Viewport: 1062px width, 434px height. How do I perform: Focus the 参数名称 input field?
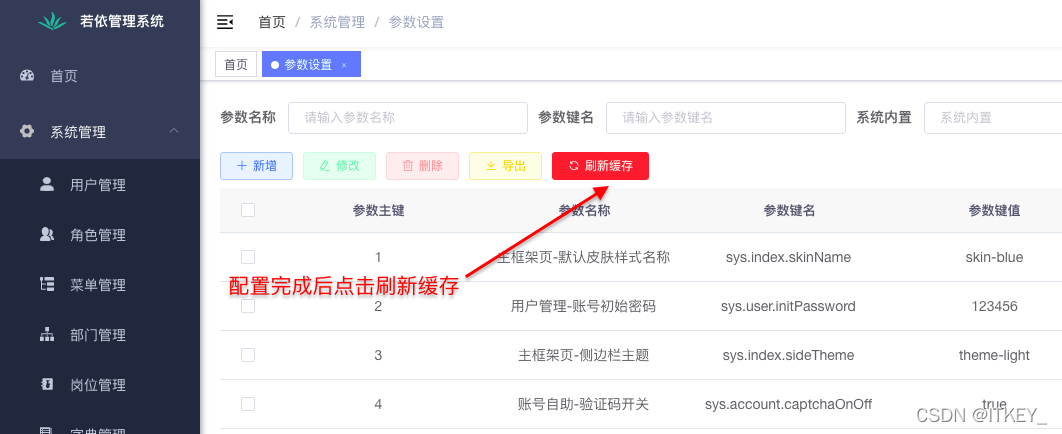(x=408, y=118)
